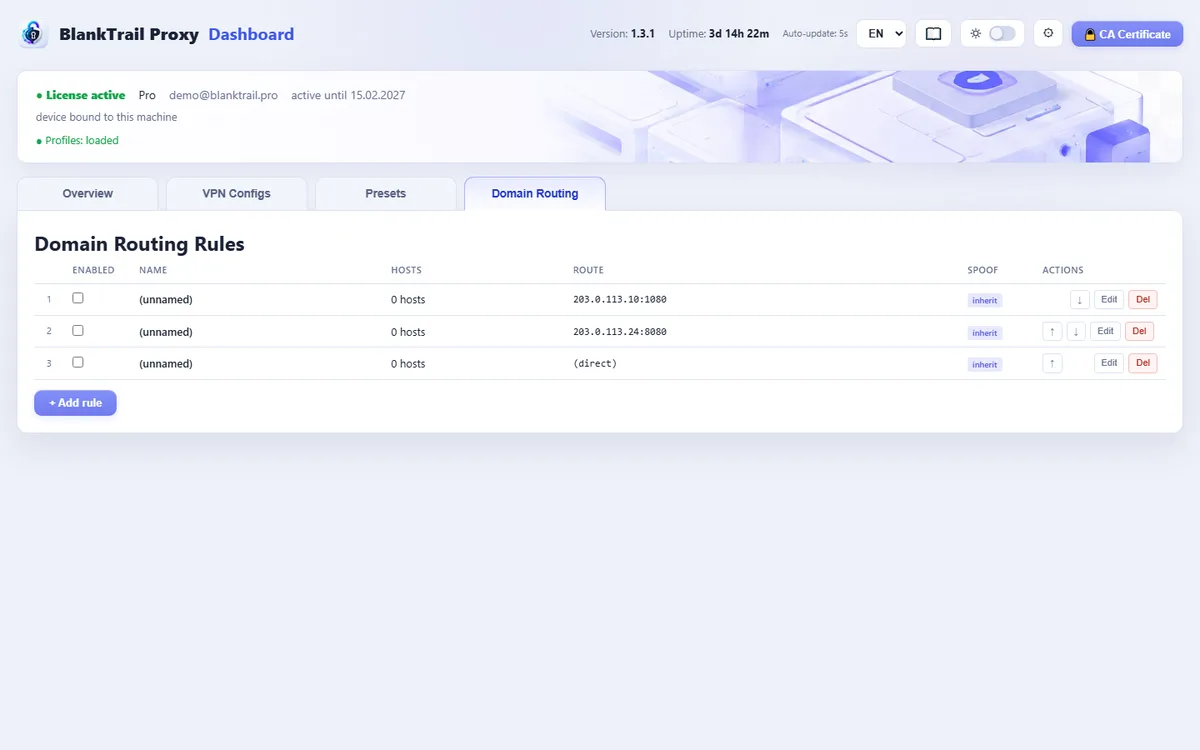Select the Domain Routing tab

[x=535, y=194]
